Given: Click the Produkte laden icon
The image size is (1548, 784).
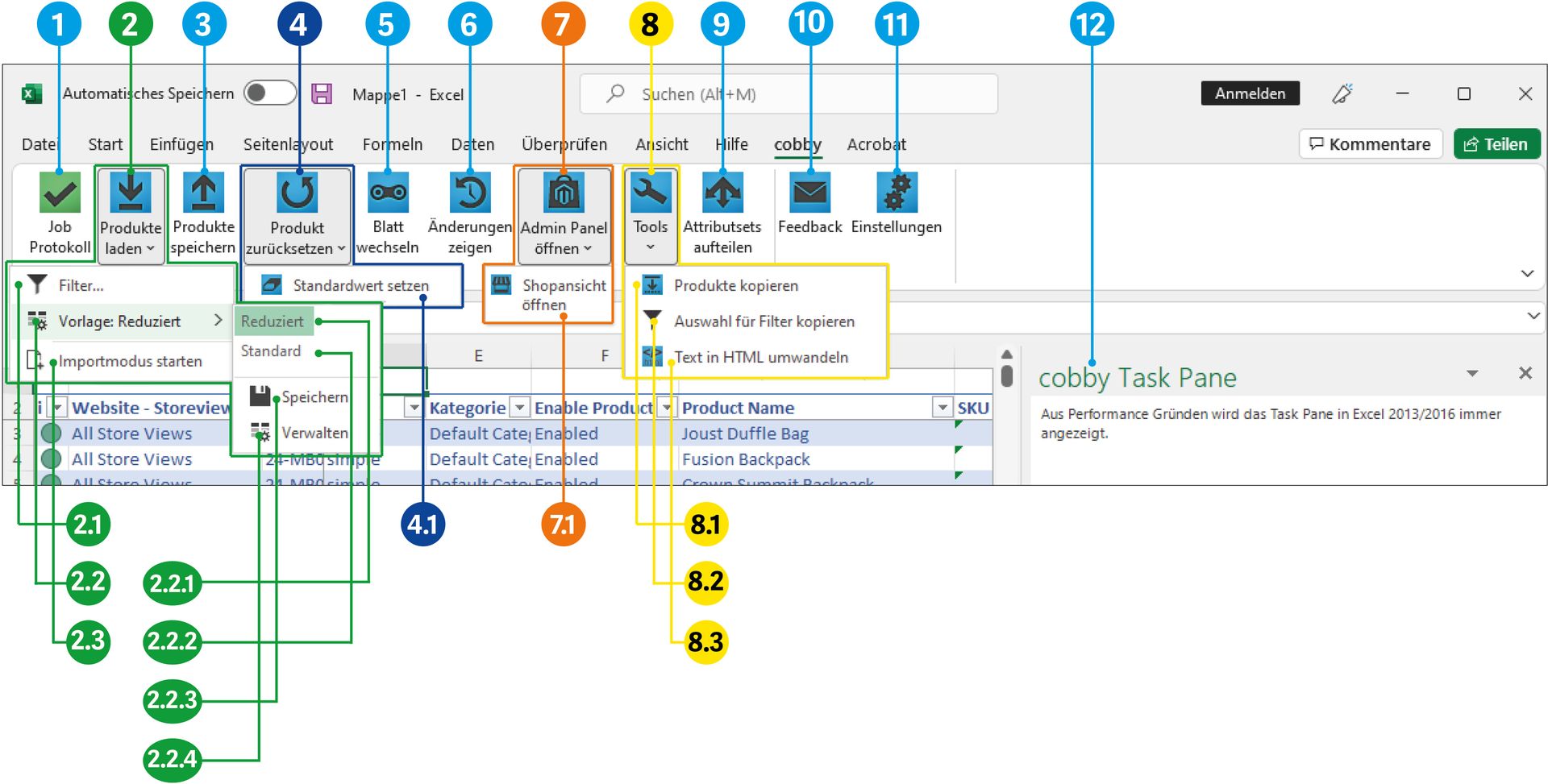Looking at the screenshot, I should click(x=130, y=193).
